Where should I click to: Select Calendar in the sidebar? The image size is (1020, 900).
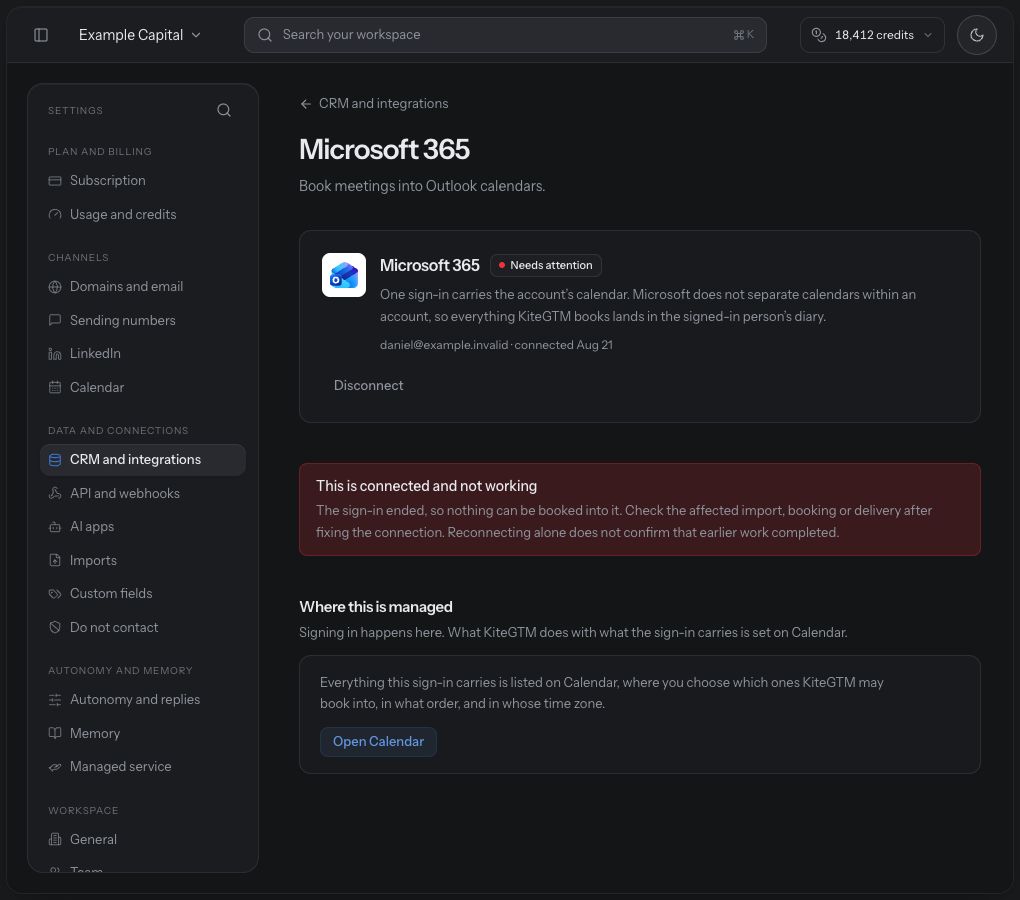pos(142,388)
